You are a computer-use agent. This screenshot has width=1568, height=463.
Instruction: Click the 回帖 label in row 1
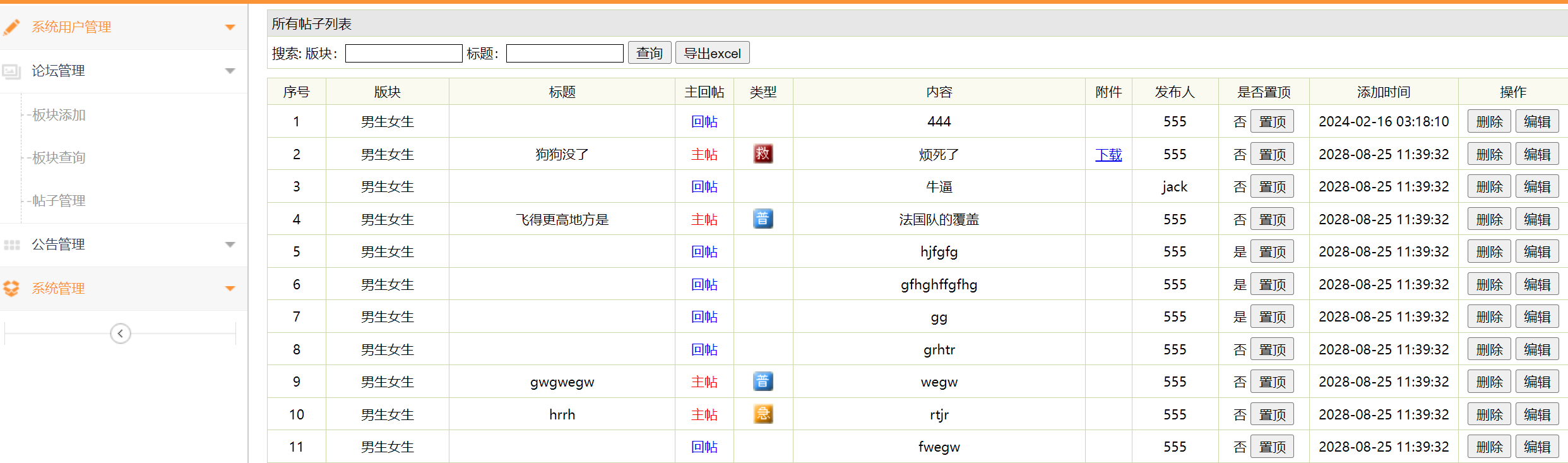[x=704, y=121]
